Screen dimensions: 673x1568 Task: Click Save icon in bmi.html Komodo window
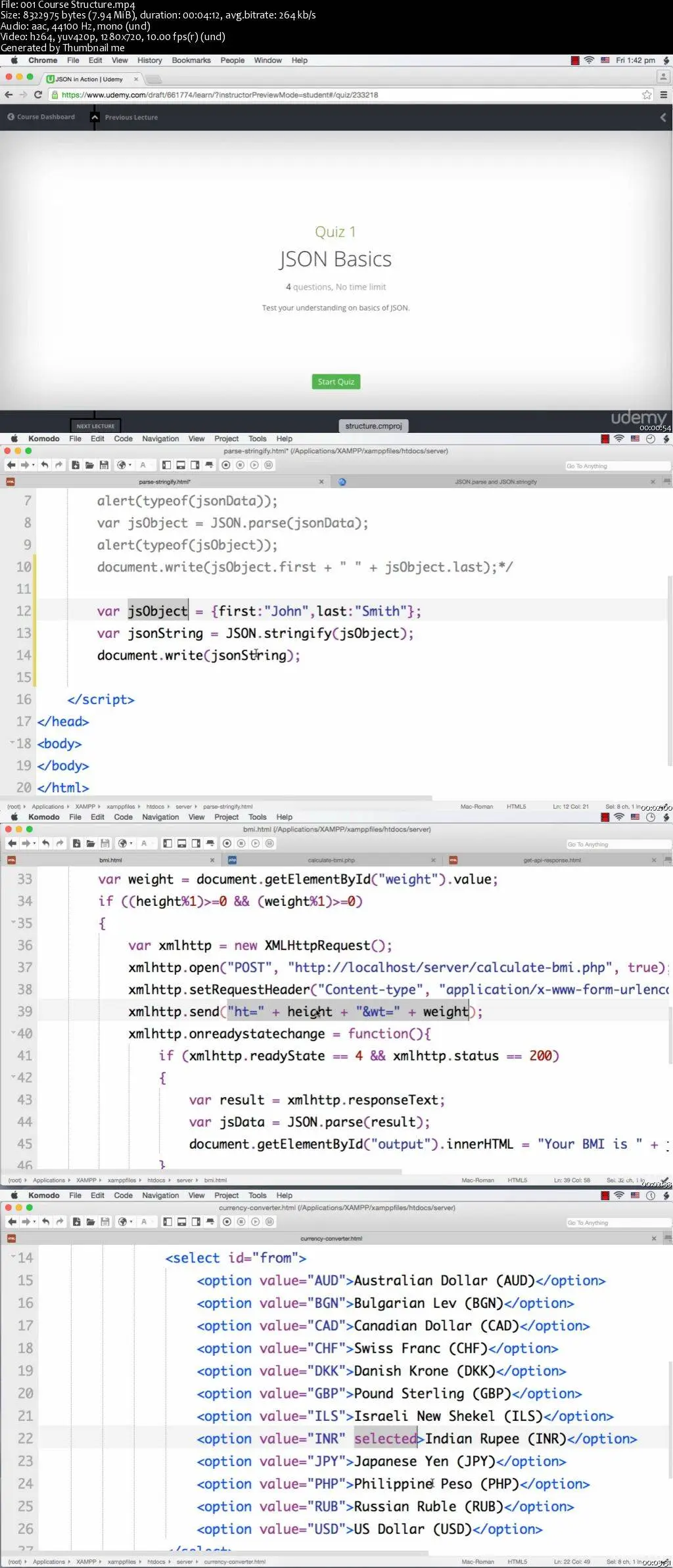(x=105, y=843)
